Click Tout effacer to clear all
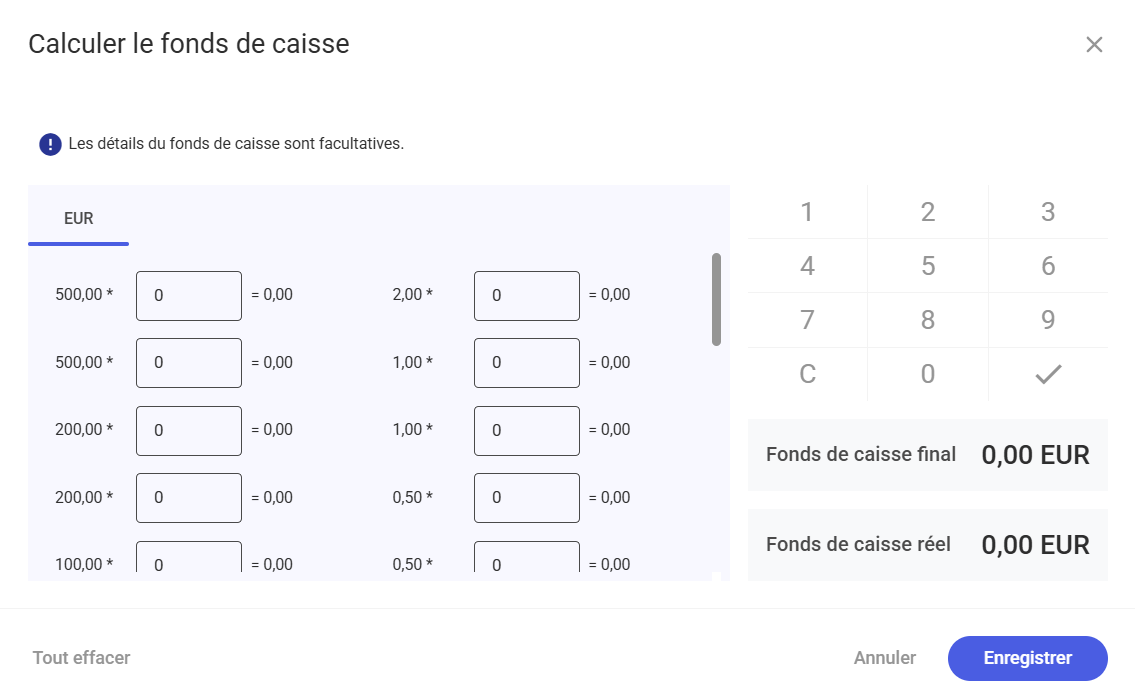Viewport: 1135px width, 696px height. (x=81, y=658)
